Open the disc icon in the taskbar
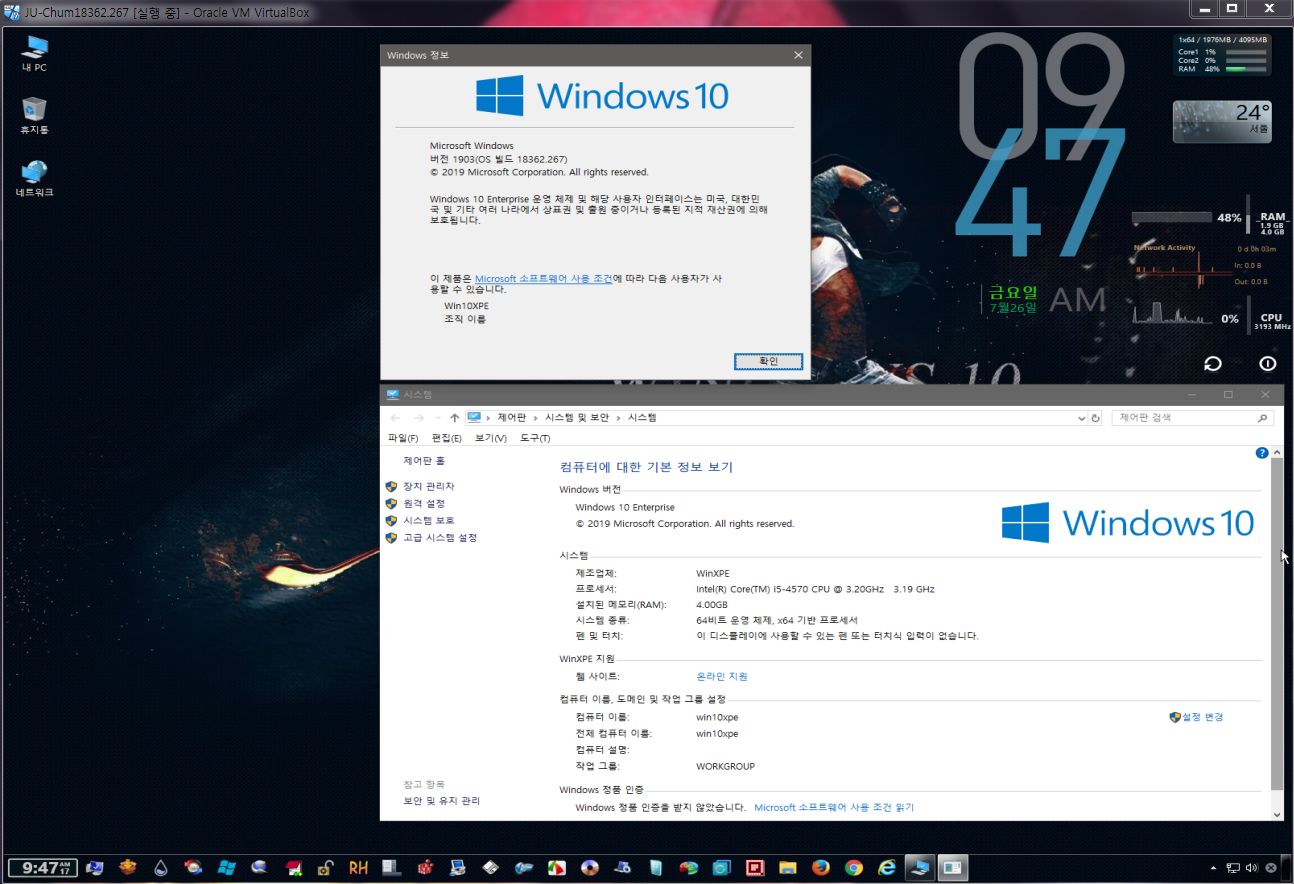The image size is (1294, 884). (589, 868)
